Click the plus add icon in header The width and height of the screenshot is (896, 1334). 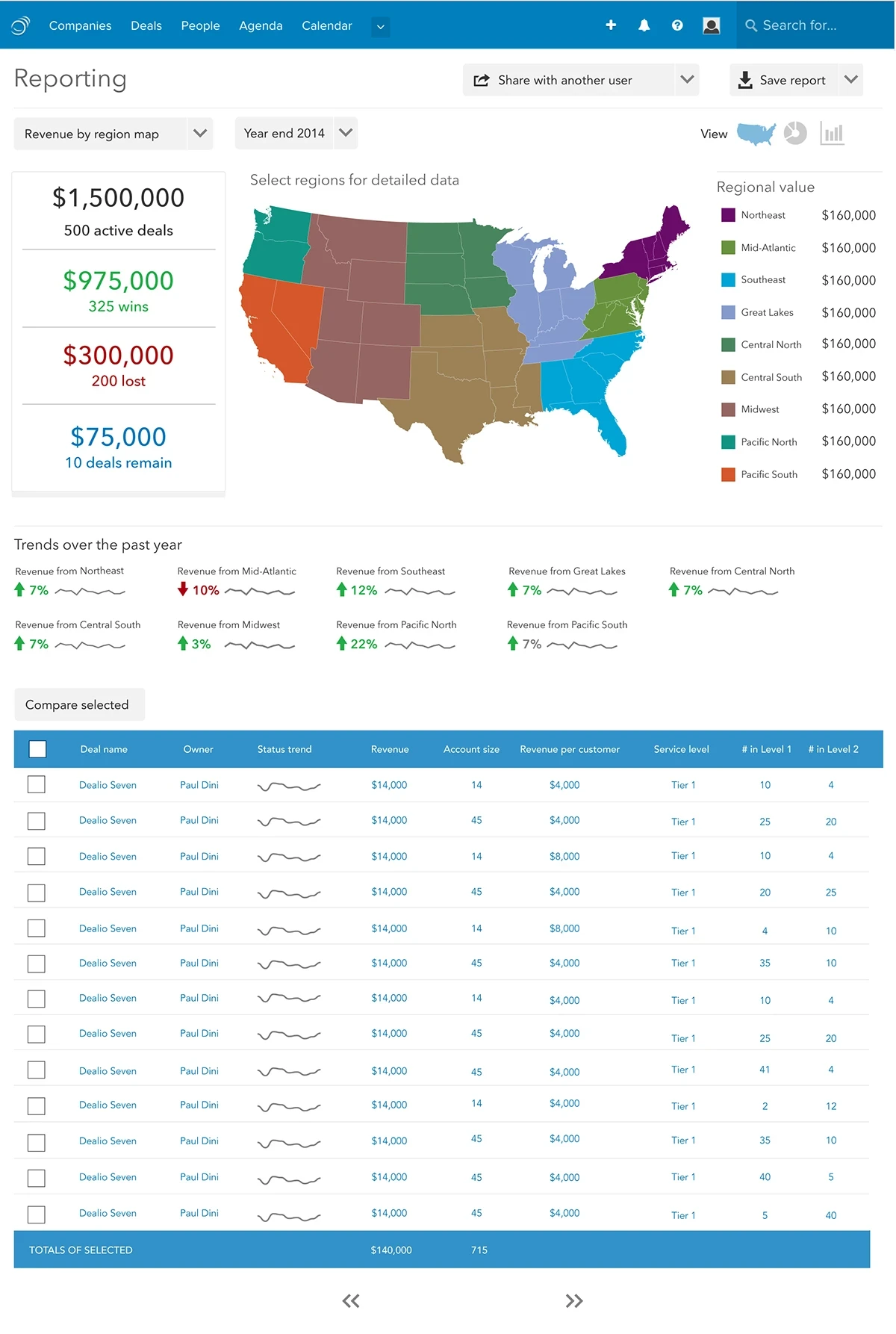(611, 25)
